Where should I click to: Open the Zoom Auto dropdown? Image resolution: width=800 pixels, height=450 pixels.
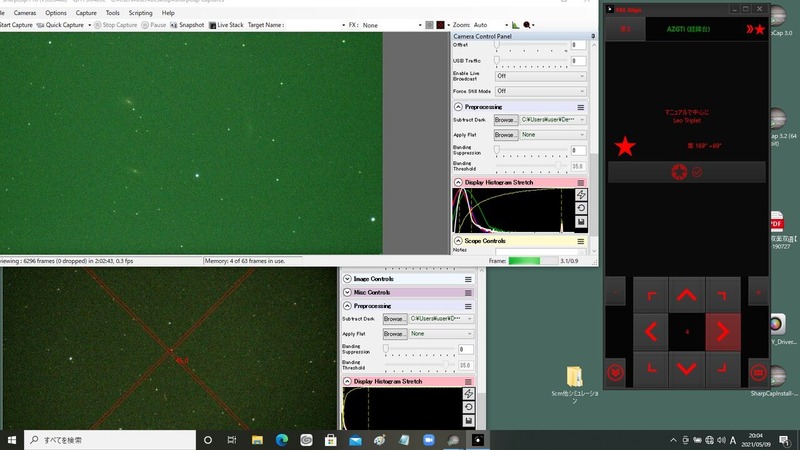[x=491, y=25]
